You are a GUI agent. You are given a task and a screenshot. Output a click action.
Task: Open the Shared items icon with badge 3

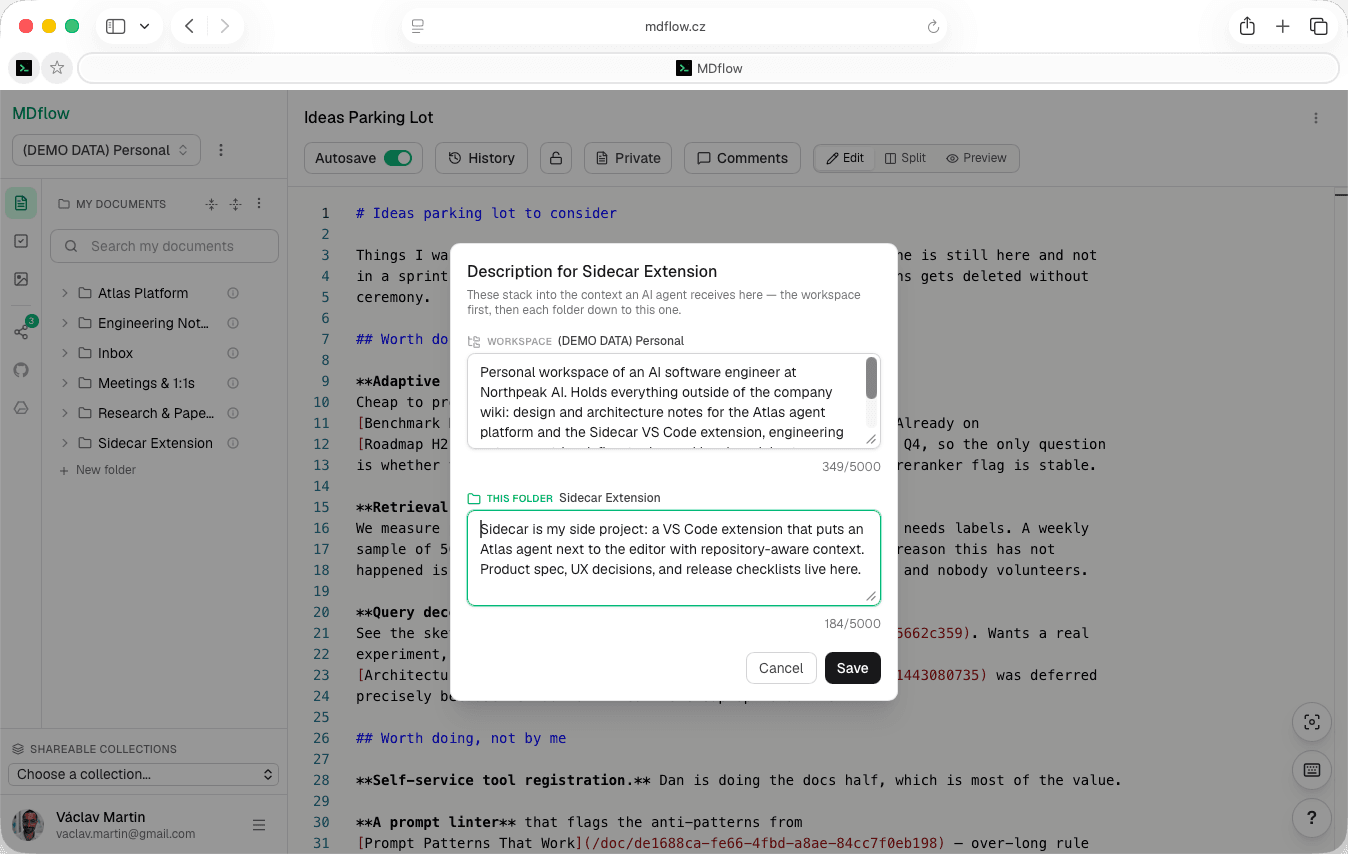(x=21, y=331)
